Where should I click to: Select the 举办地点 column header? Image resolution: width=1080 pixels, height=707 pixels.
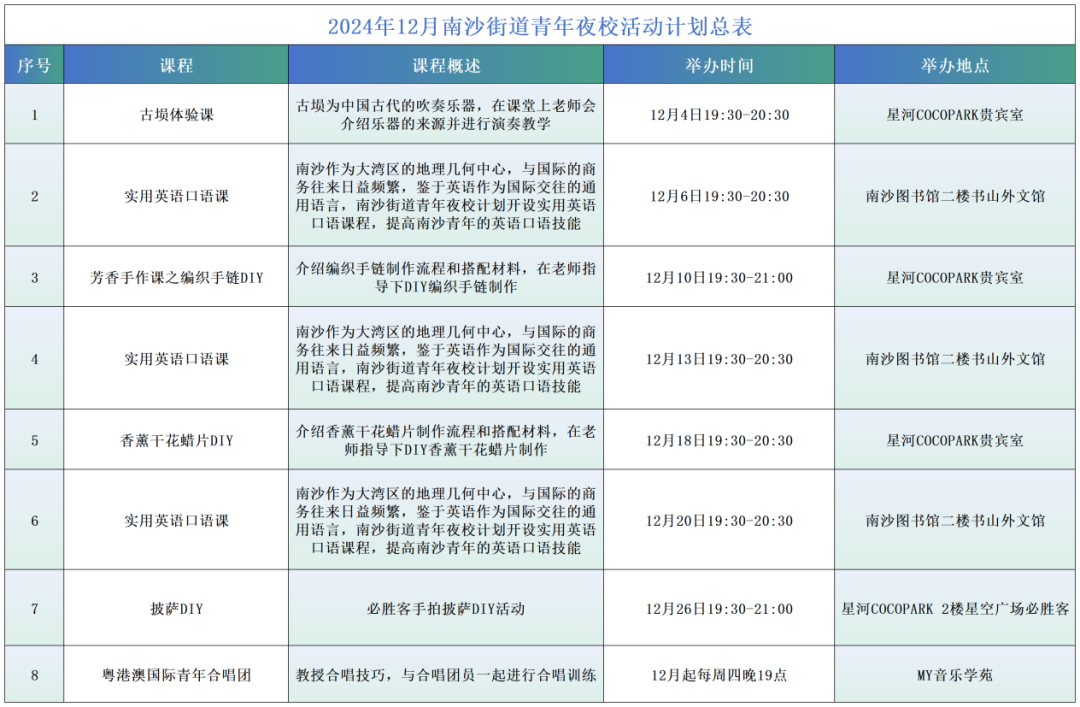click(x=955, y=66)
